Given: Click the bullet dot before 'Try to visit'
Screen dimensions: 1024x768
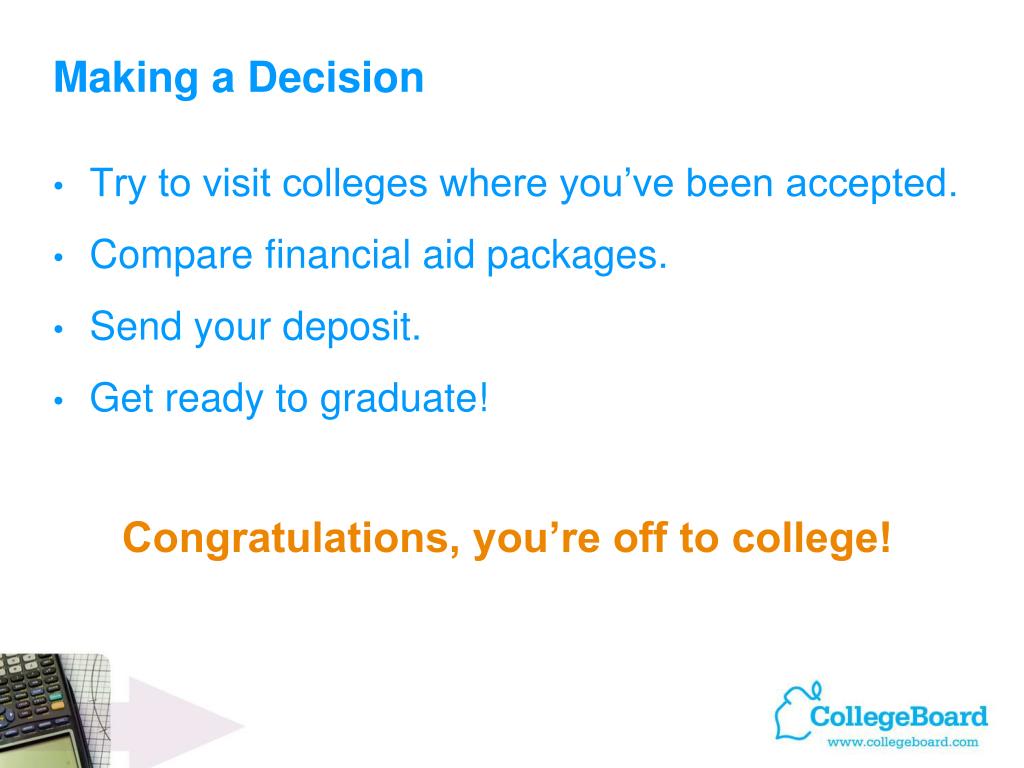Looking at the screenshot, I should [59, 186].
